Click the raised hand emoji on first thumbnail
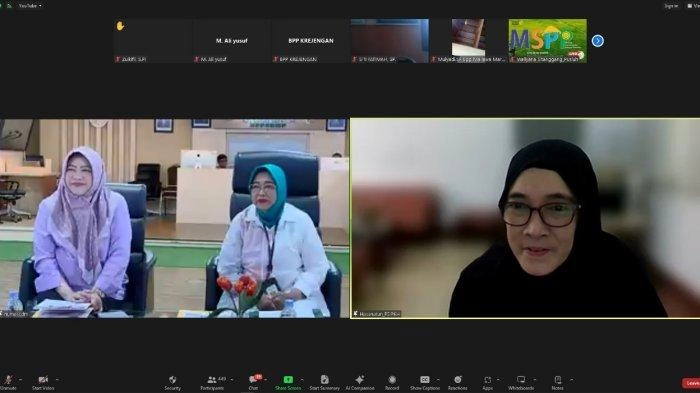This screenshot has height=393, width=700. coord(120,26)
